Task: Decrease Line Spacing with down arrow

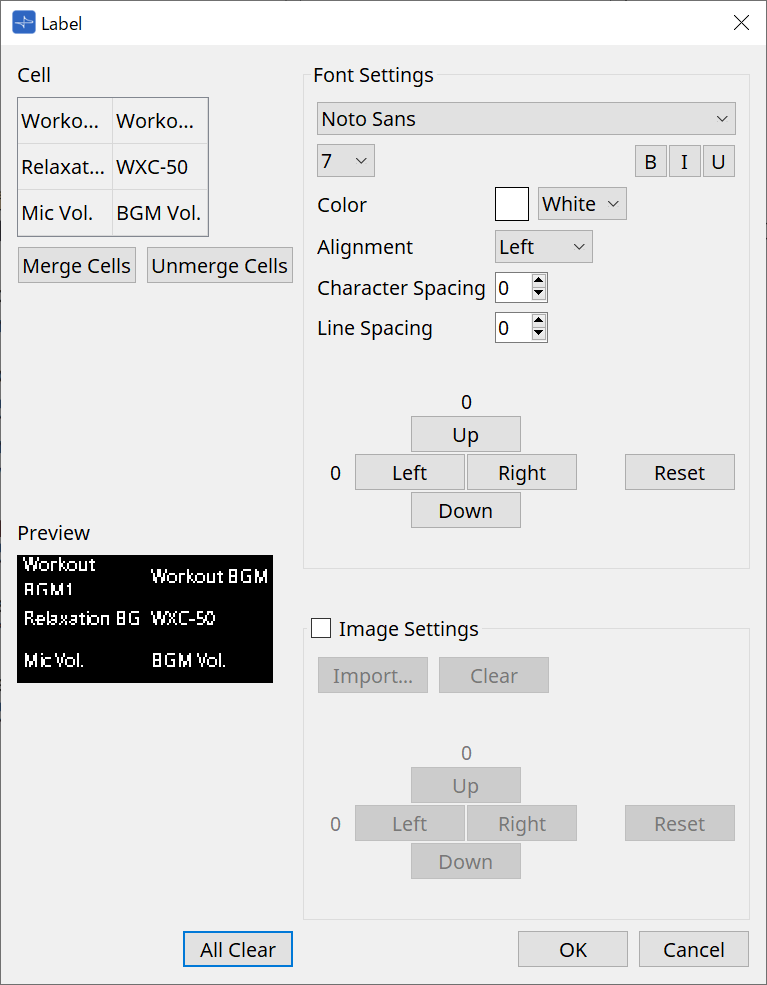Action: 541,333
